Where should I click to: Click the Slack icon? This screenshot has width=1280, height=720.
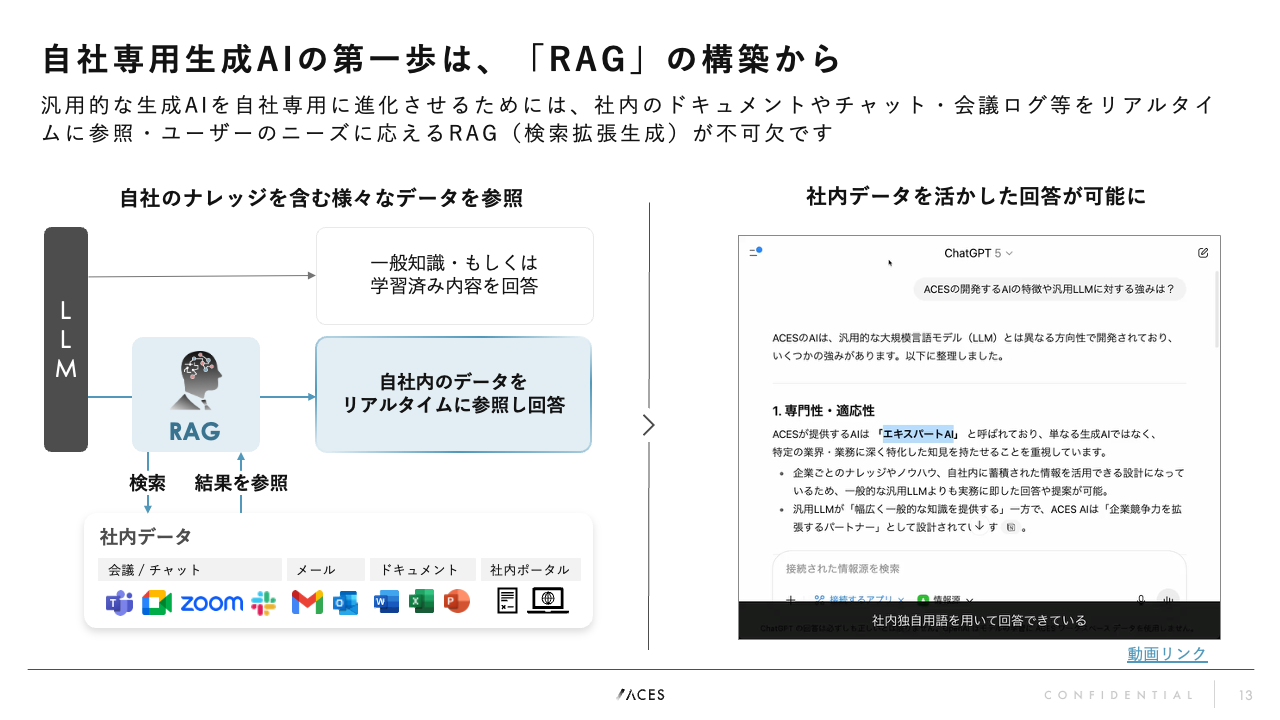coord(264,602)
